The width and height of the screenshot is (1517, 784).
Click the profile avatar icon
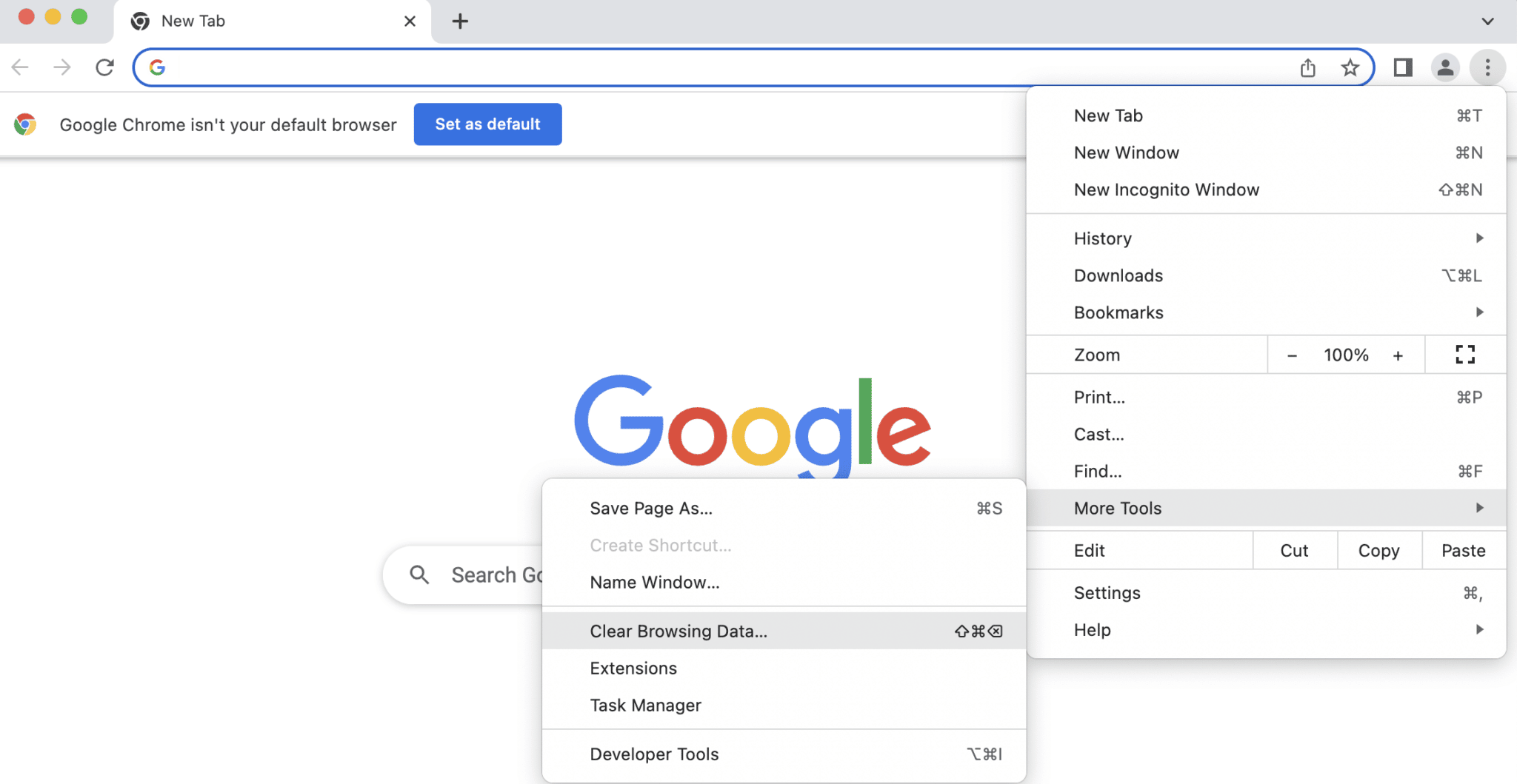pos(1444,67)
